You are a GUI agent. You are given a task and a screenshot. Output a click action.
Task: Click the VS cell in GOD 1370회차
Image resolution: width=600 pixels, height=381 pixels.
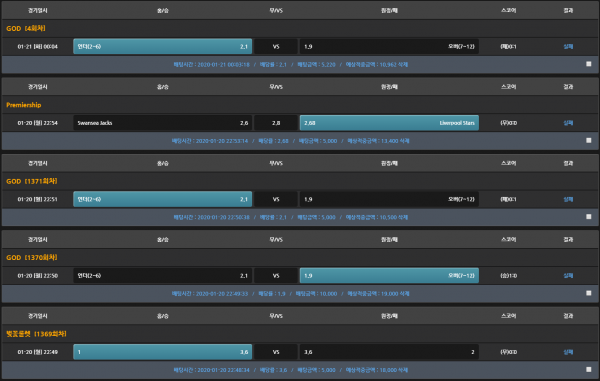276,275
